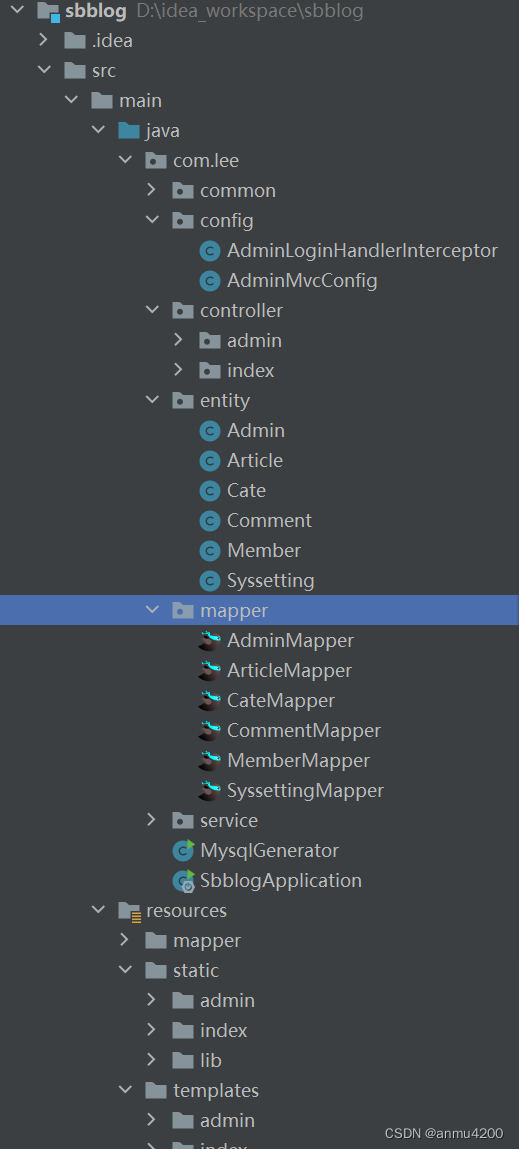Click the Cate class icon
519x1149 pixels.
(210, 491)
